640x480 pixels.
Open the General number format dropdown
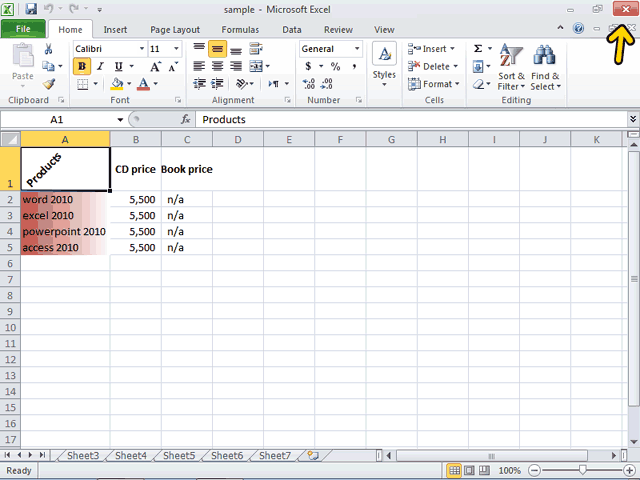coord(357,49)
